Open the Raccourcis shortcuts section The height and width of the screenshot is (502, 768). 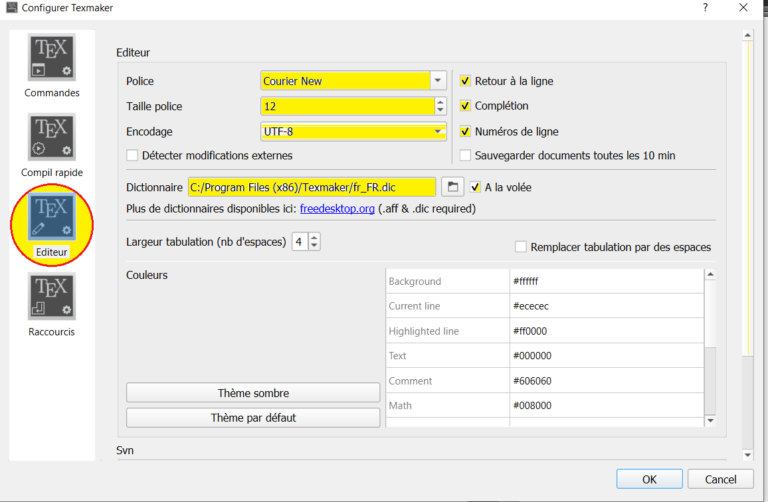coord(51,305)
